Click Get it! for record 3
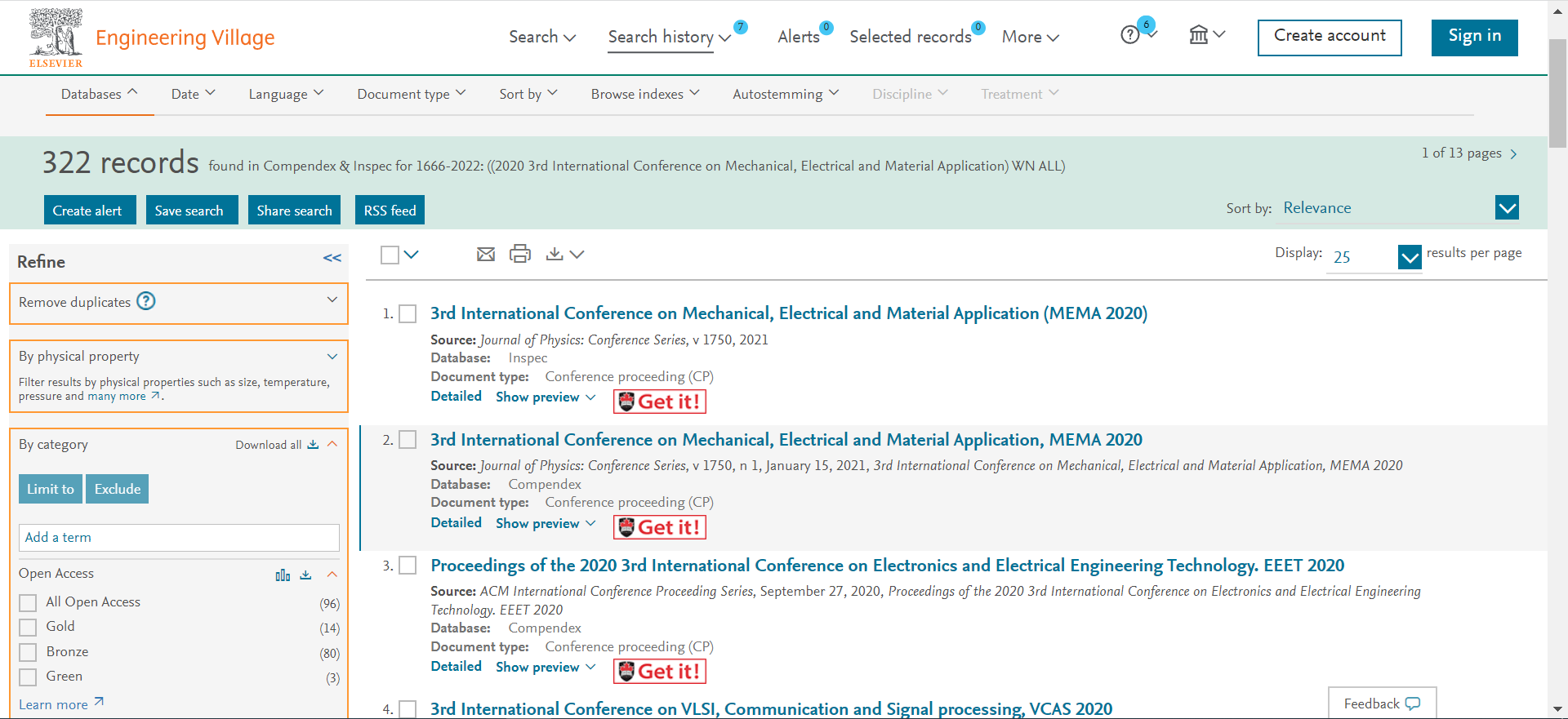 (659, 671)
